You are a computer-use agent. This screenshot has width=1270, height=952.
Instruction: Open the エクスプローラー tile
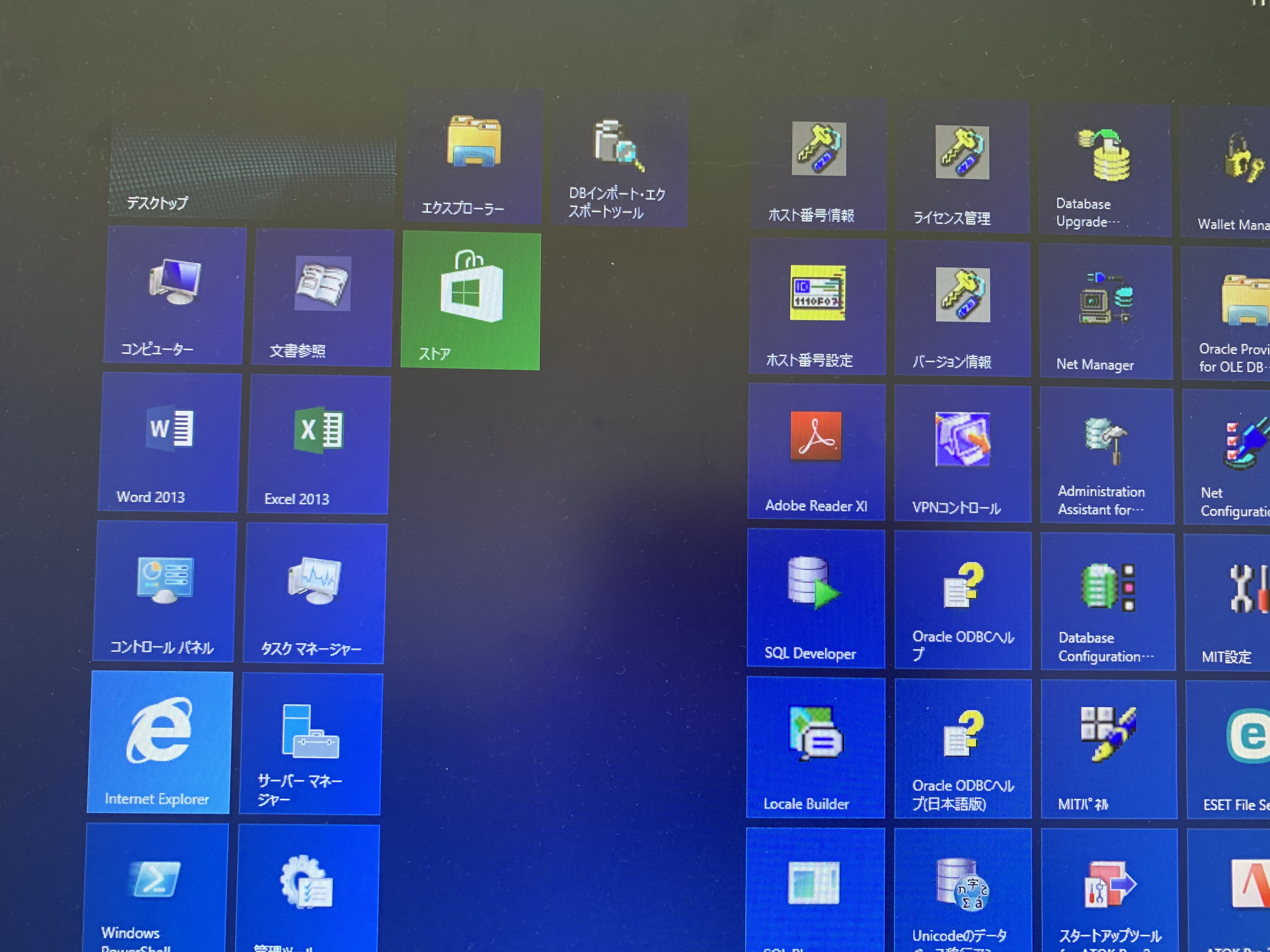473,156
